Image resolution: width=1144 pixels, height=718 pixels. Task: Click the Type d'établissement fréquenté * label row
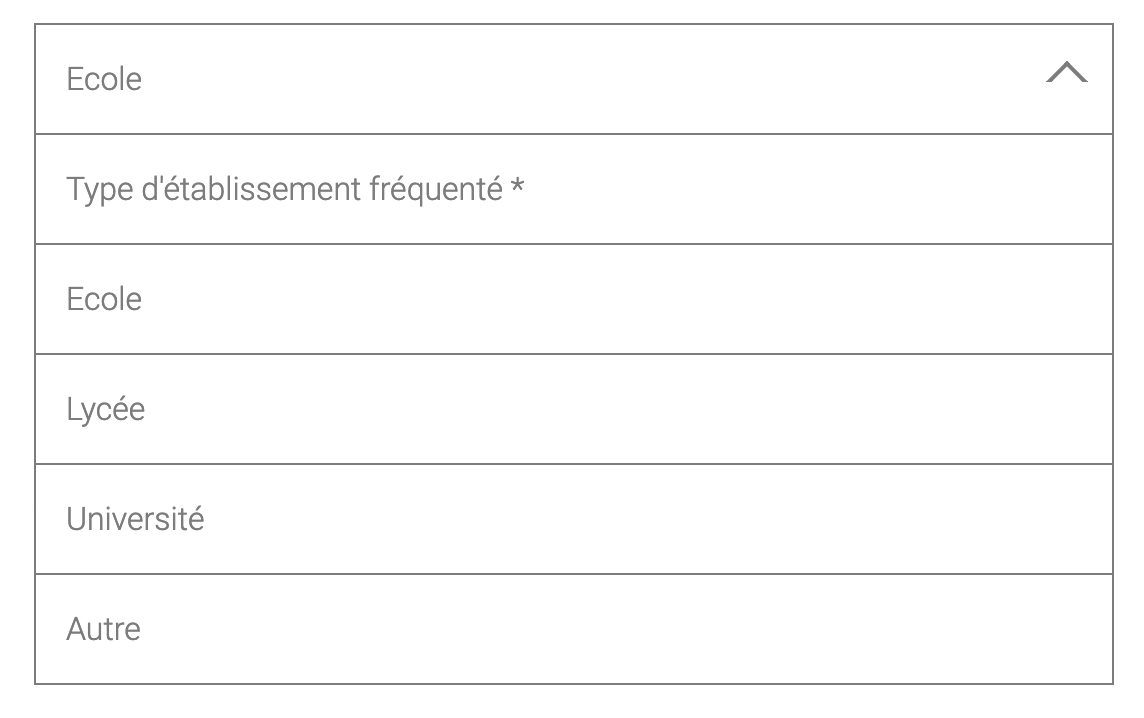[x=573, y=189]
